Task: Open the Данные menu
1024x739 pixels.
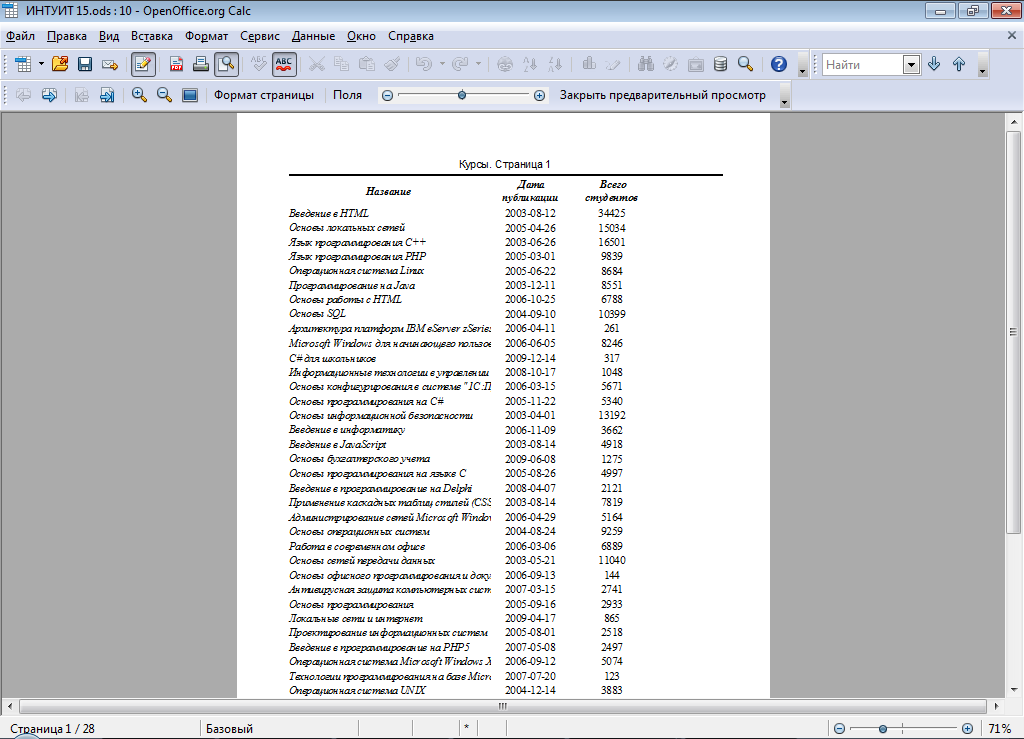Action: pos(313,36)
